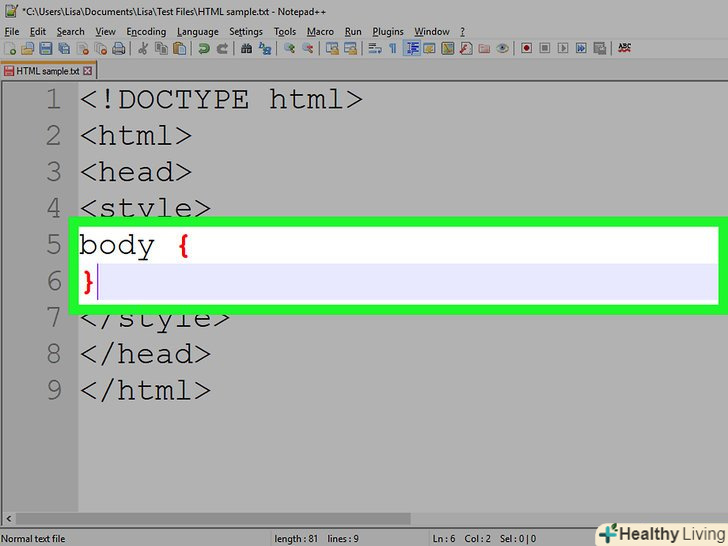Click the </html> text on line 9

(145, 390)
